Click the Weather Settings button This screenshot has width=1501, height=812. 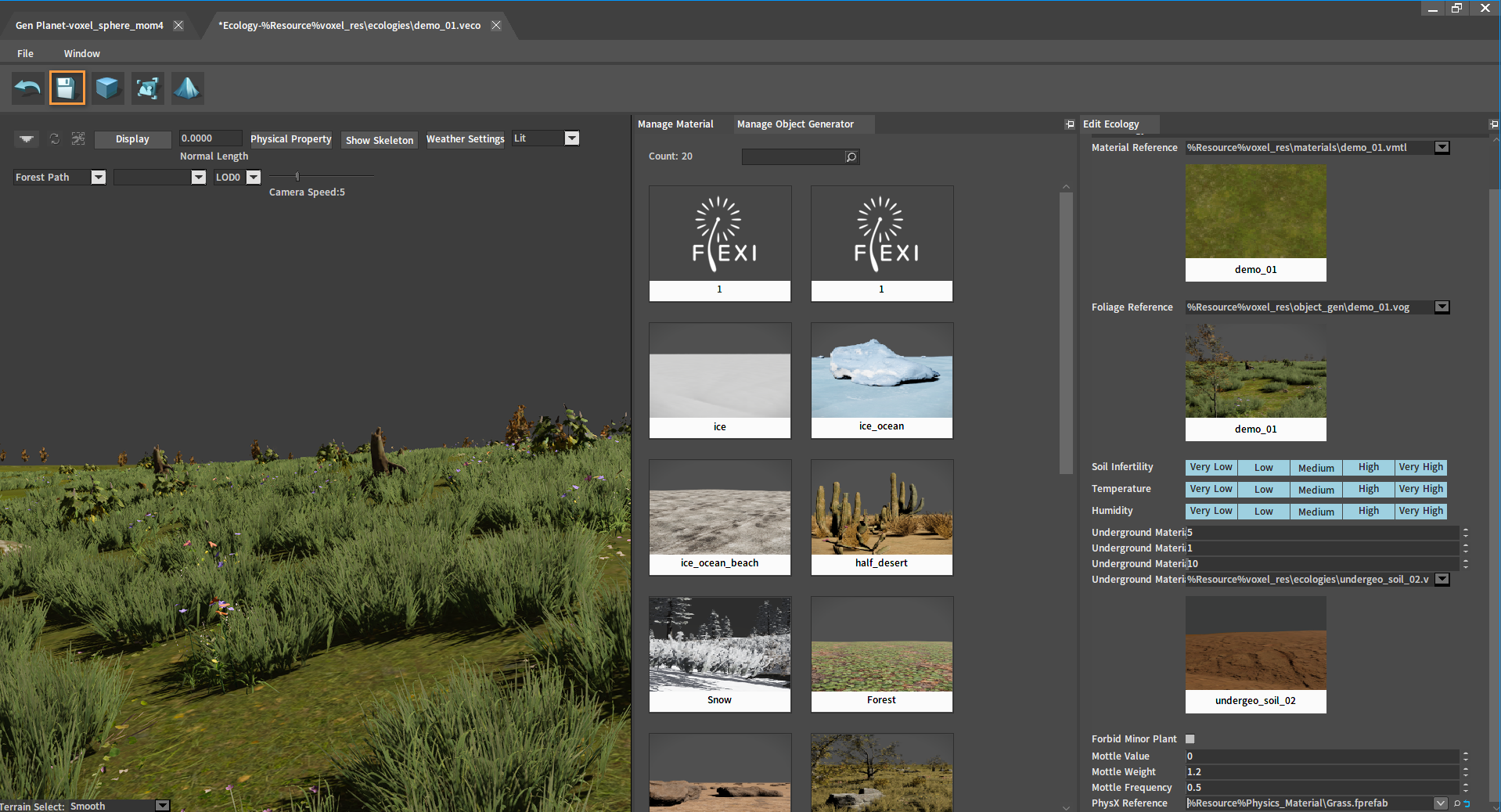coord(466,139)
